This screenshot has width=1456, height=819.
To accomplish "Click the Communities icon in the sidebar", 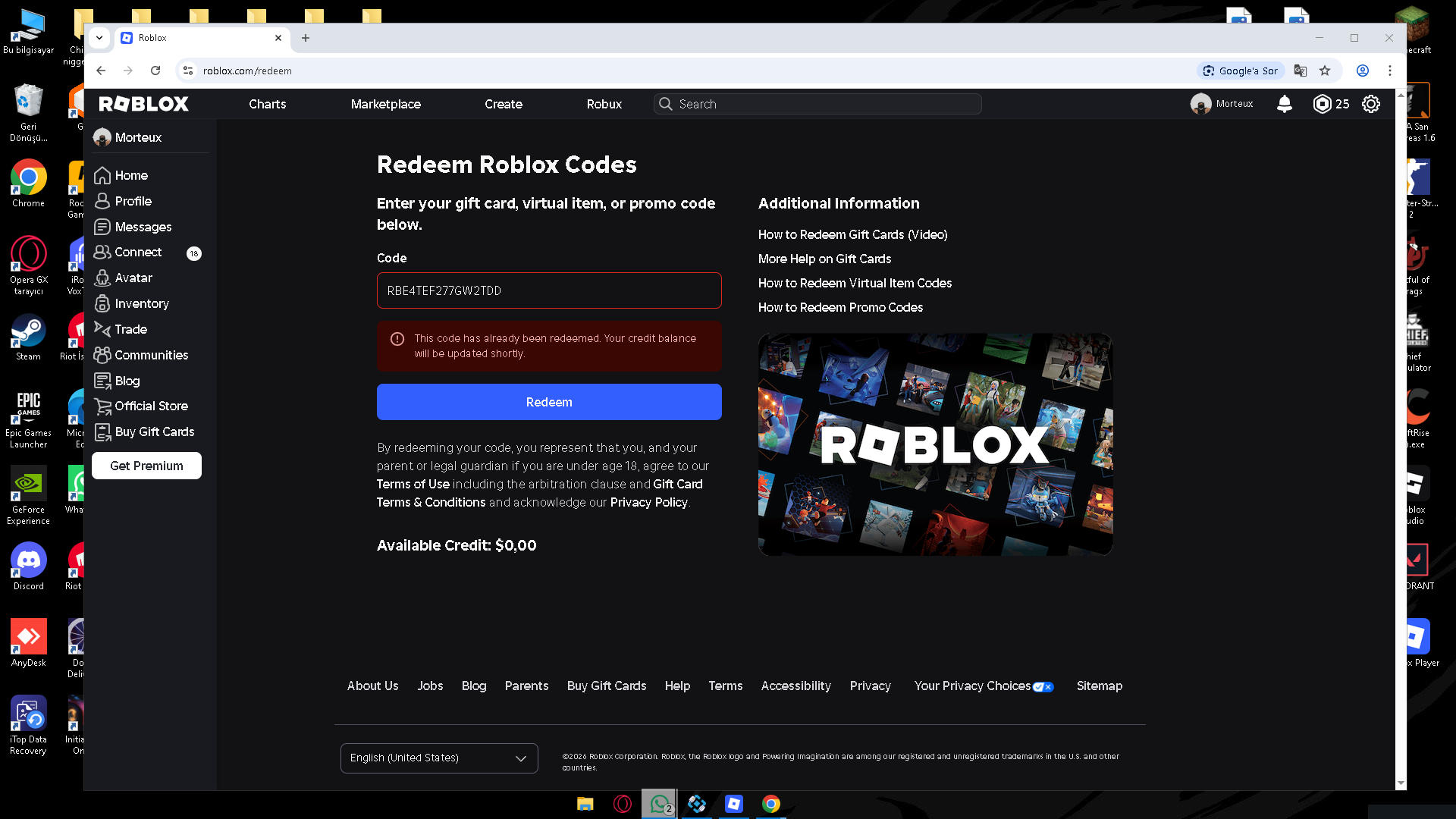I will [x=102, y=355].
